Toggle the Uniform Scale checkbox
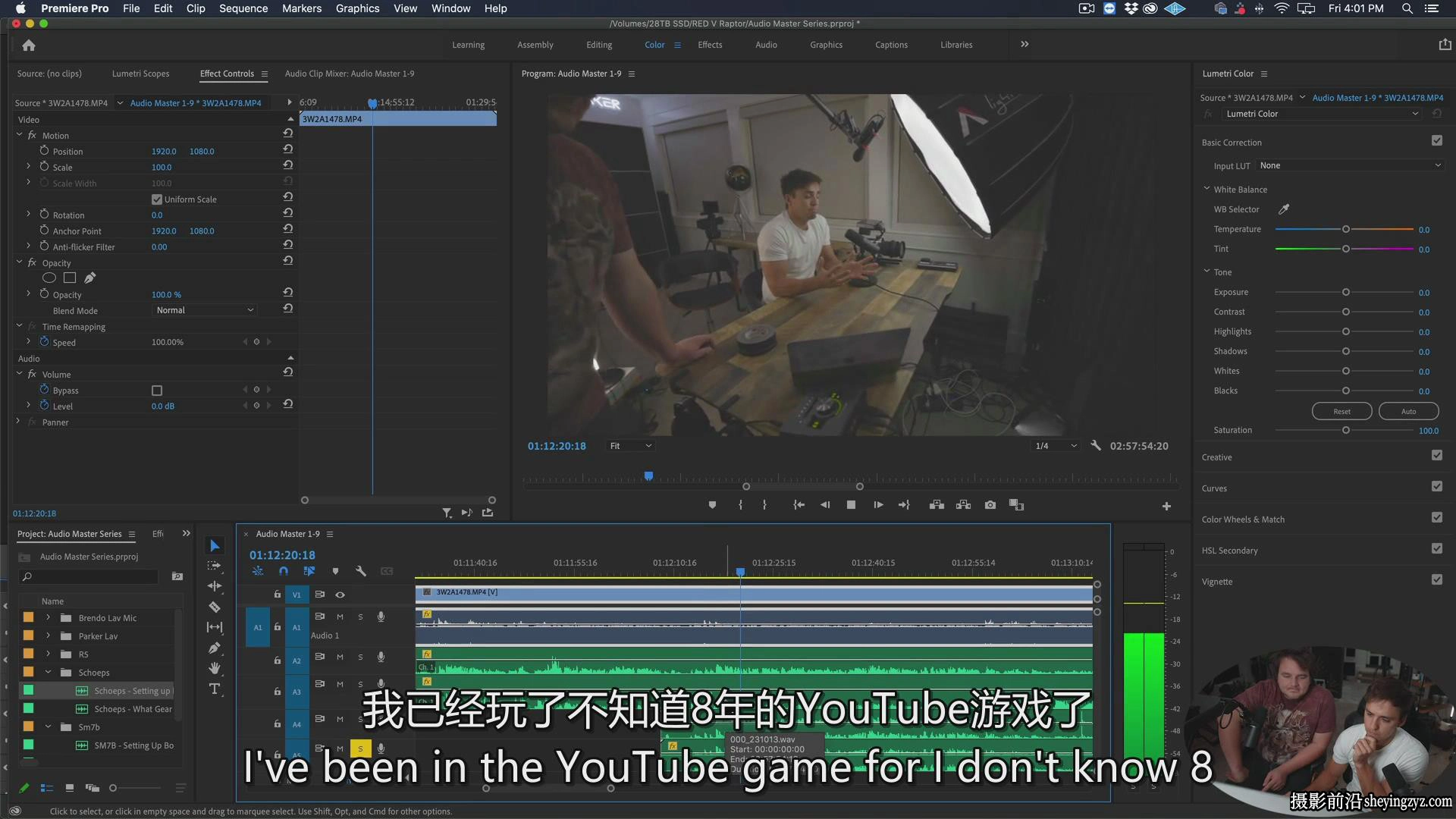Viewport: 1456px width, 819px height. [157, 199]
